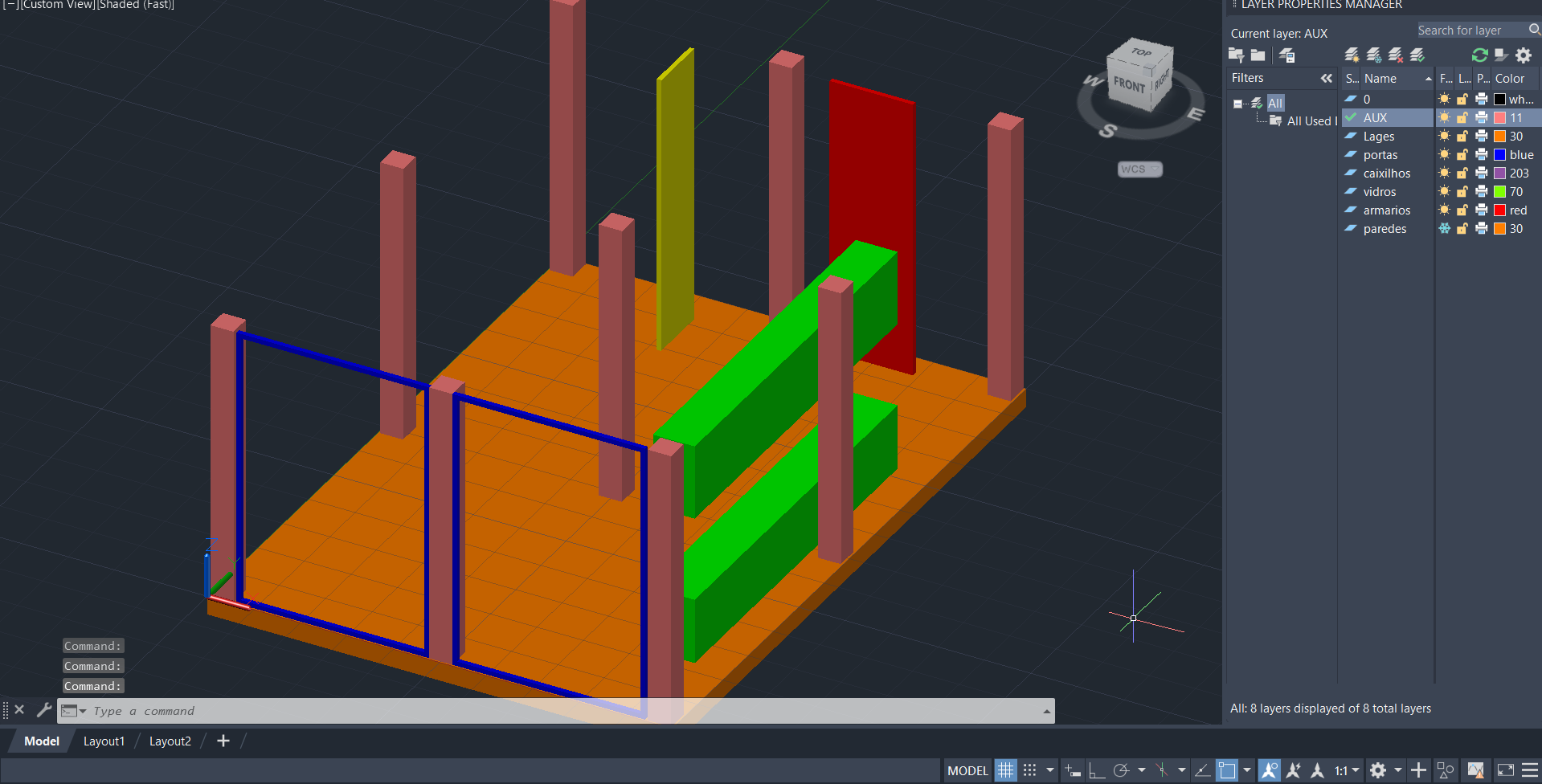Click the Customize wrench icon in command line
This screenshot has width=1542, height=784.
44,710
